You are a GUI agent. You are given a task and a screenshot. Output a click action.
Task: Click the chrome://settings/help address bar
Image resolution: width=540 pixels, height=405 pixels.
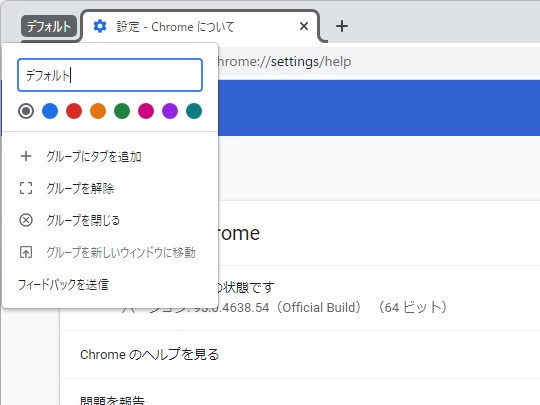pyautogui.click(x=378, y=62)
